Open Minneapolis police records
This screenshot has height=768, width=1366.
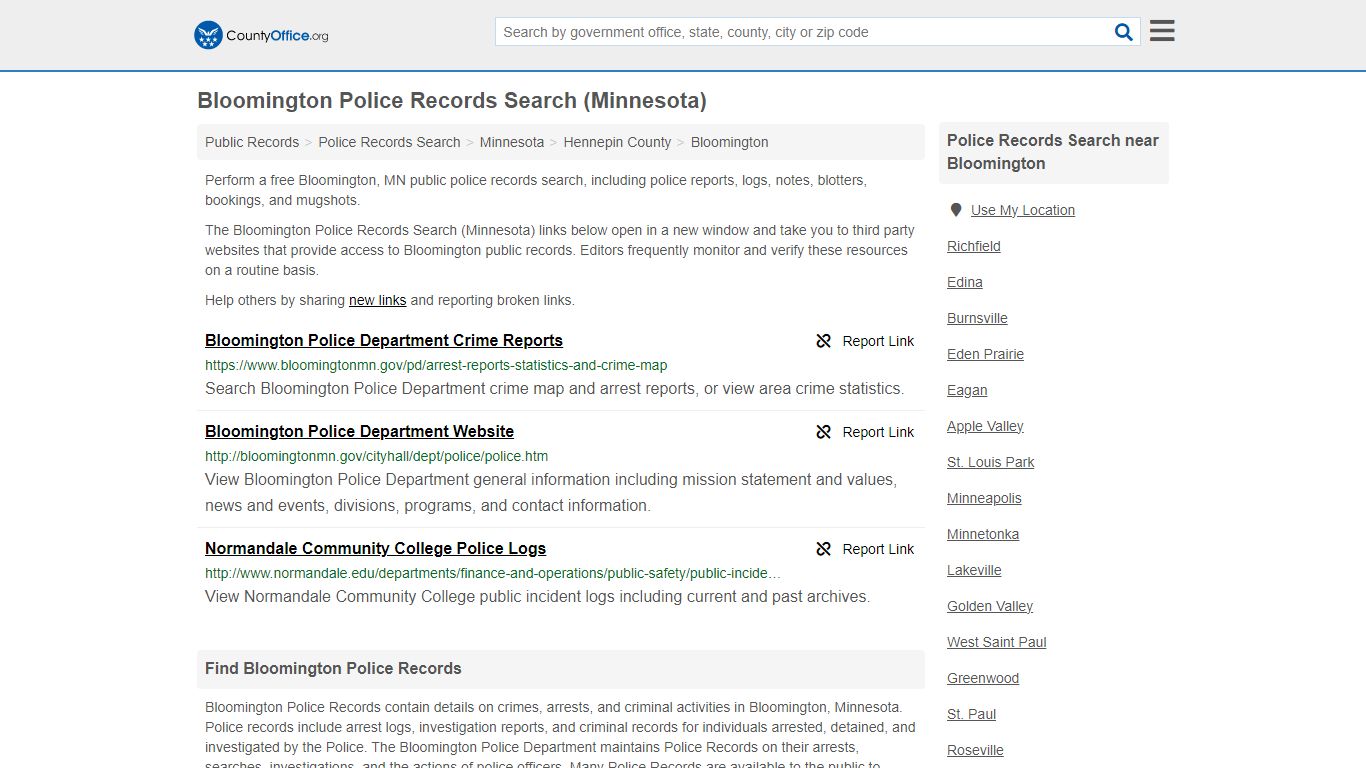click(984, 498)
